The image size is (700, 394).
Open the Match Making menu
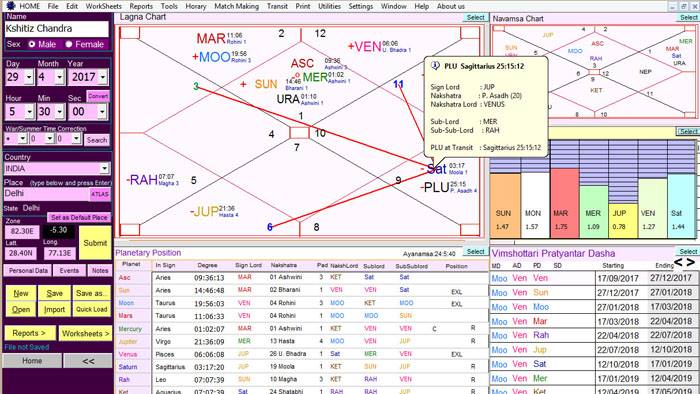(x=236, y=6)
